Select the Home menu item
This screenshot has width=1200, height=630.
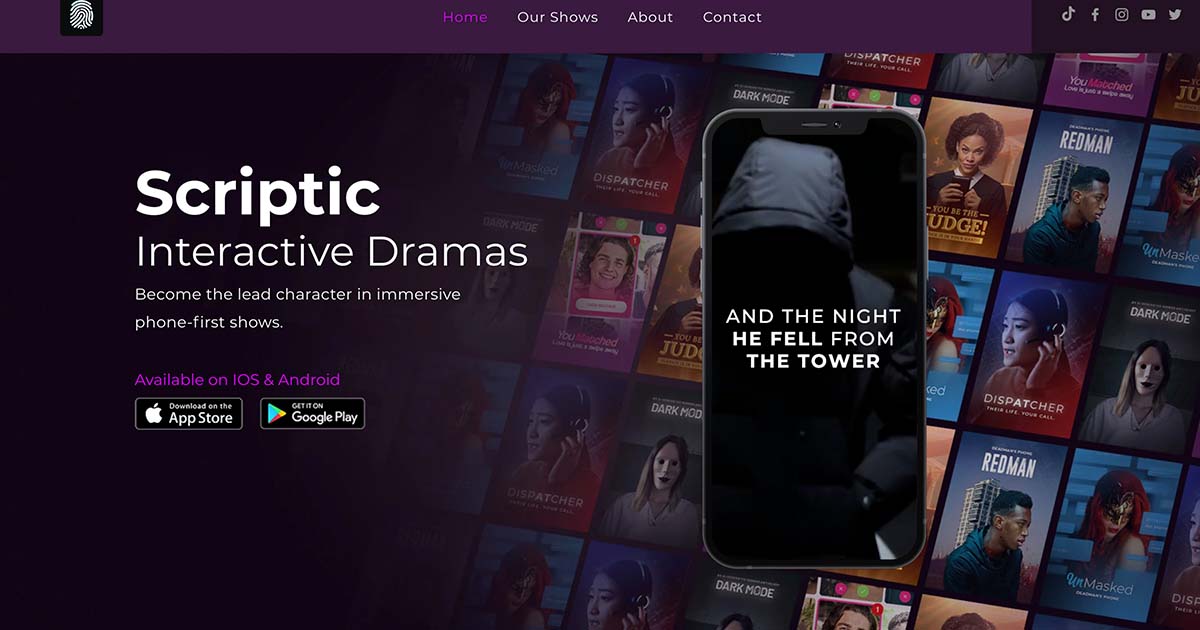pyautogui.click(x=465, y=17)
